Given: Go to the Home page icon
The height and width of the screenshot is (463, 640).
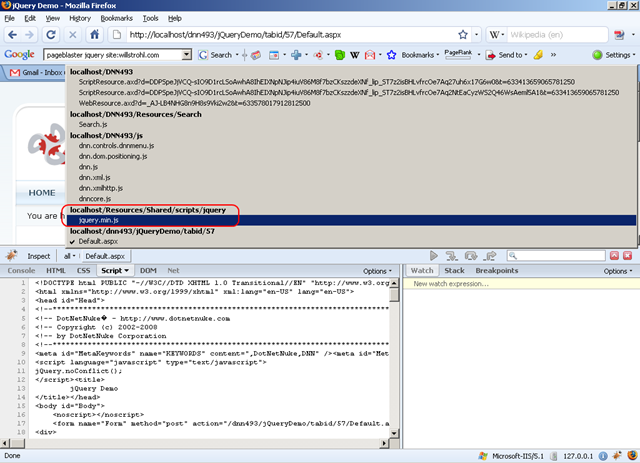Looking at the screenshot, I should (95, 35).
